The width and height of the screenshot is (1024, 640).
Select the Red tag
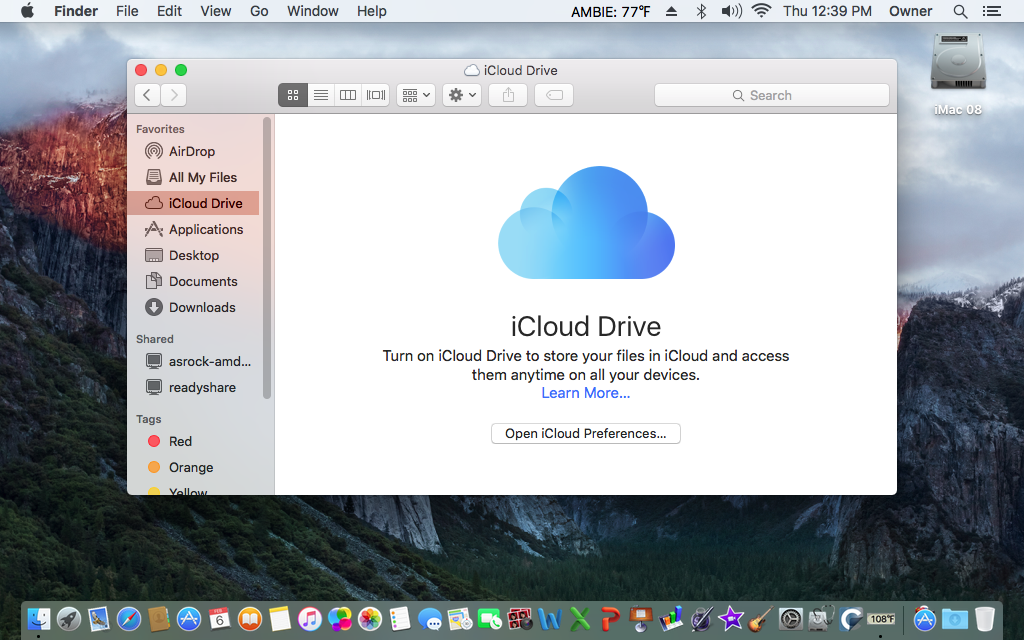point(193,441)
